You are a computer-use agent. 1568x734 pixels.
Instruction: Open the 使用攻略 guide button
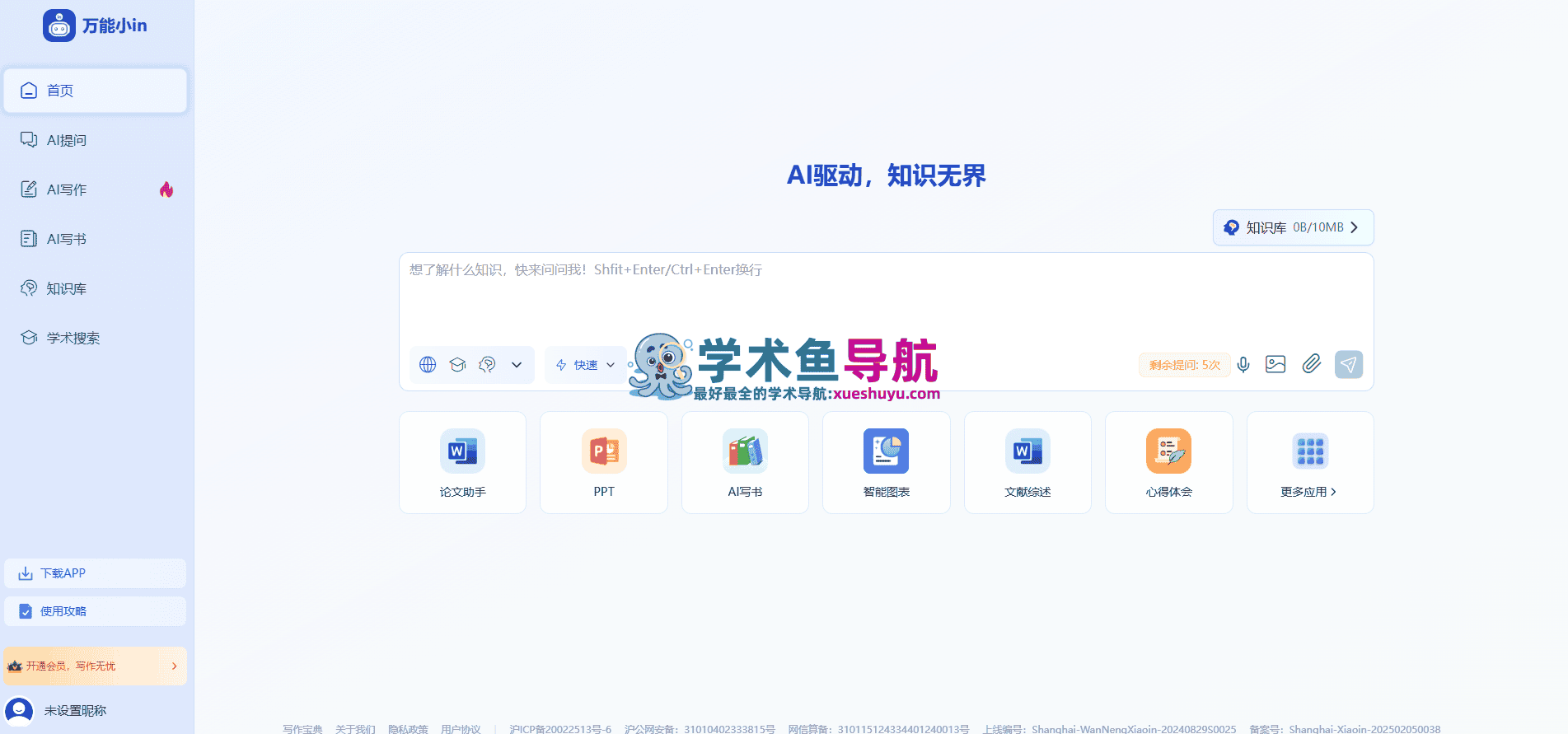(x=96, y=611)
